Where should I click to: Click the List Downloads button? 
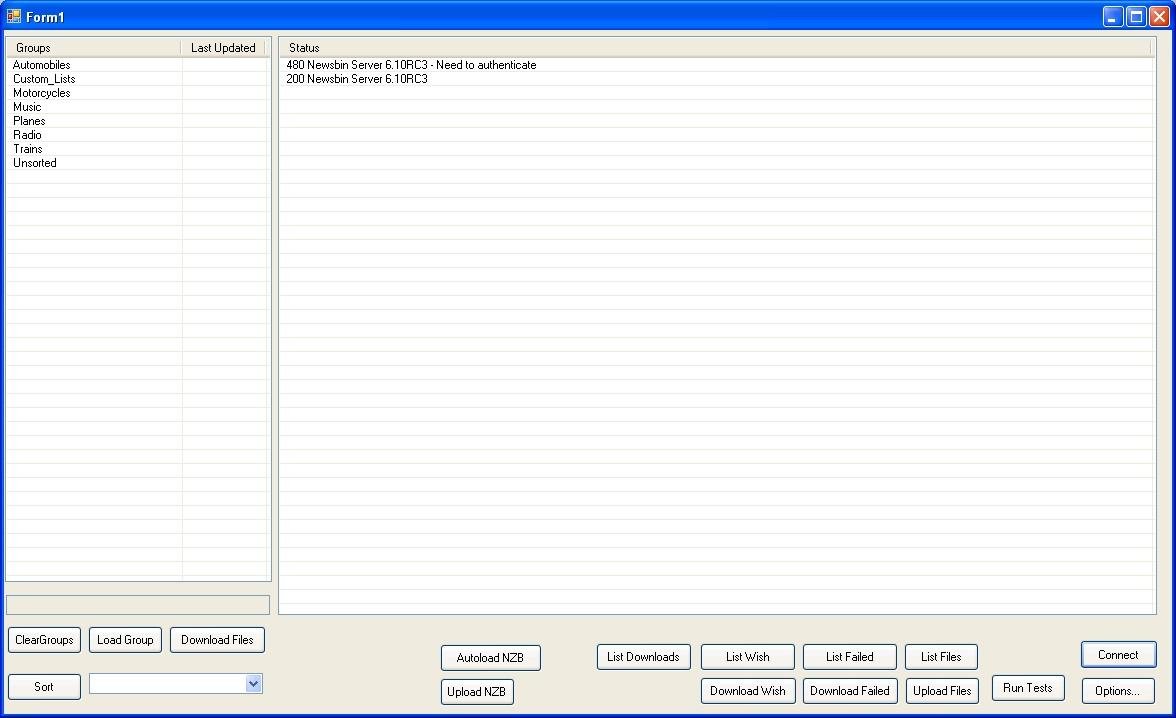644,657
